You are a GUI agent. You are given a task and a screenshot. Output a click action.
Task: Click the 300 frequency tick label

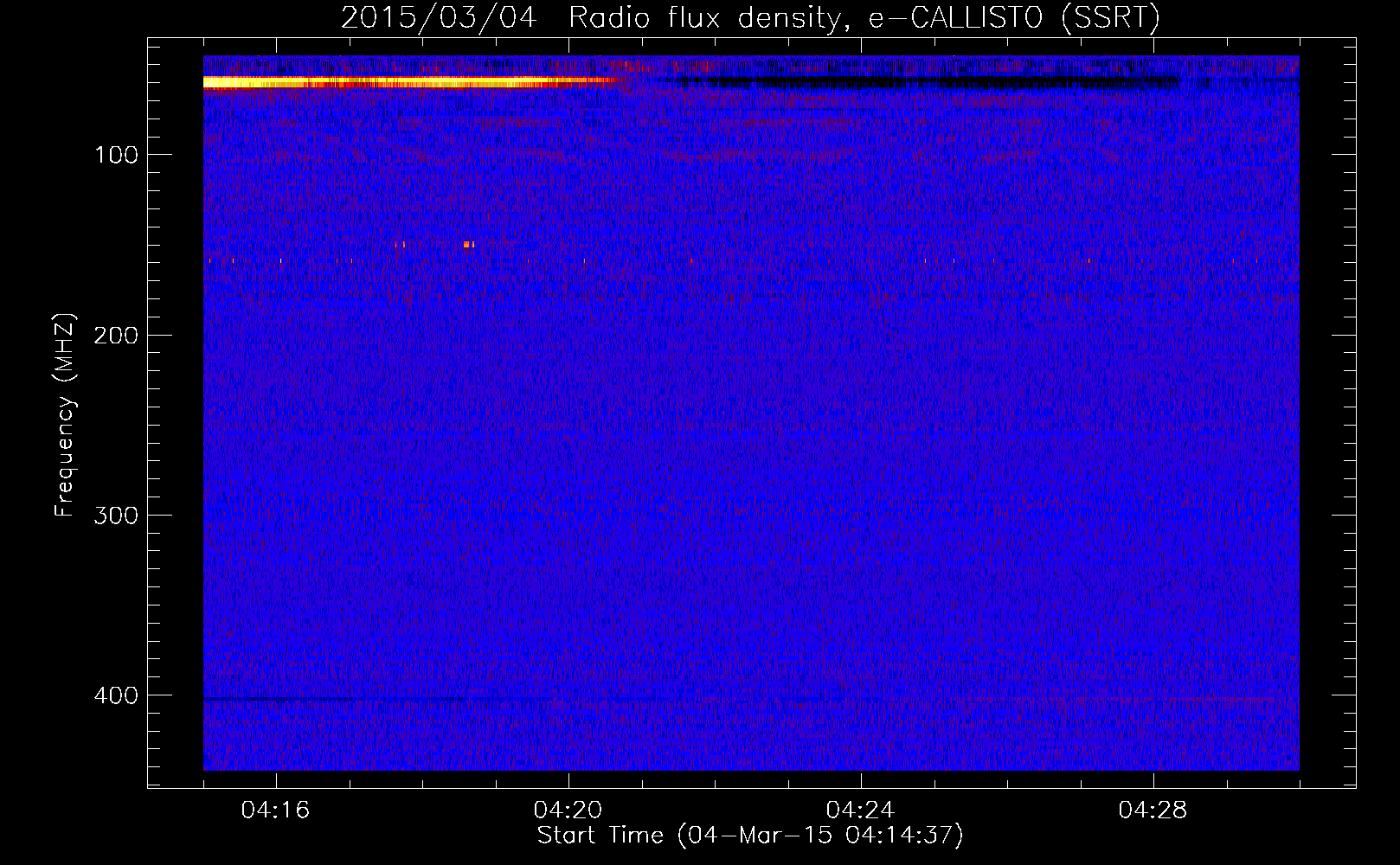116,515
